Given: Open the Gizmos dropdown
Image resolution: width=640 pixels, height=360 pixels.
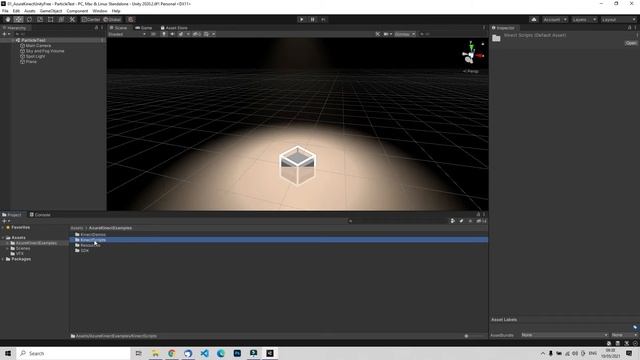Looking at the screenshot, I should pyautogui.click(x=404, y=34).
